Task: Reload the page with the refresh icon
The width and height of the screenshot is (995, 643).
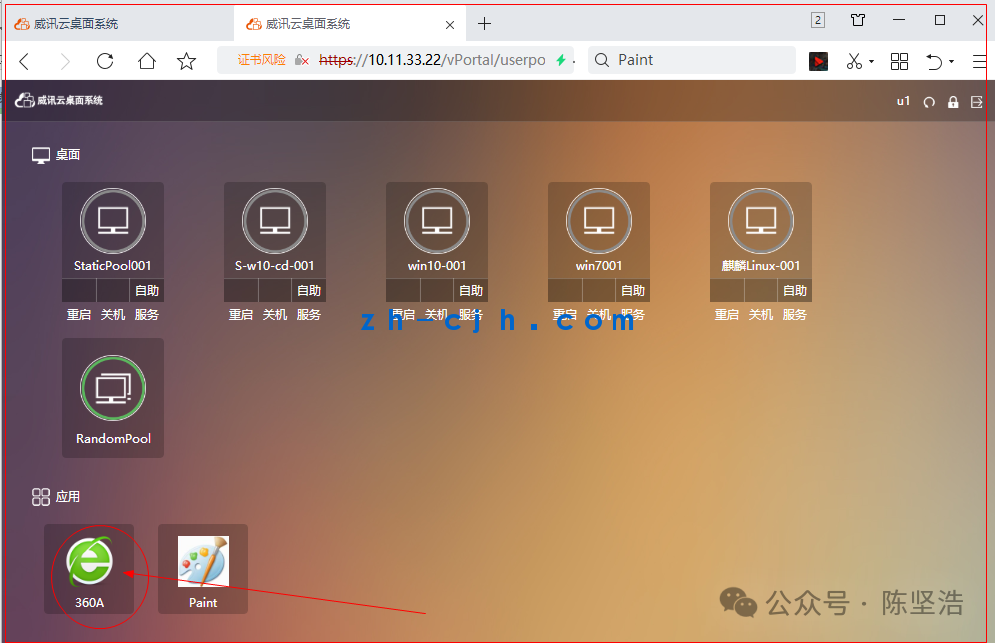Action: (105, 61)
